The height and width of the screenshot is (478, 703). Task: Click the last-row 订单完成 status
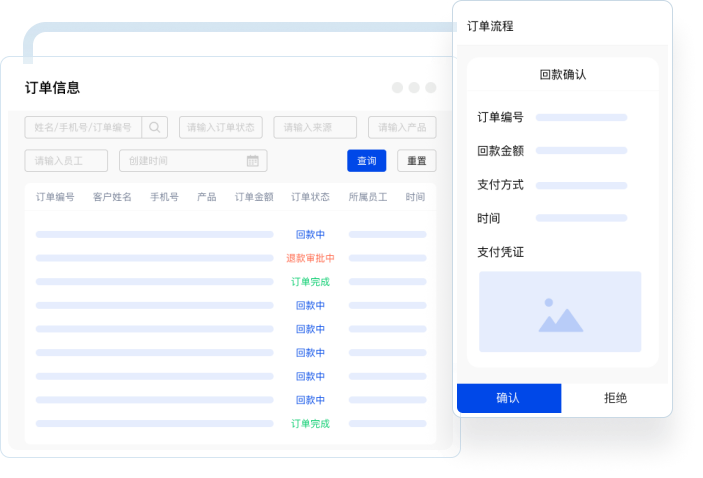310,424
